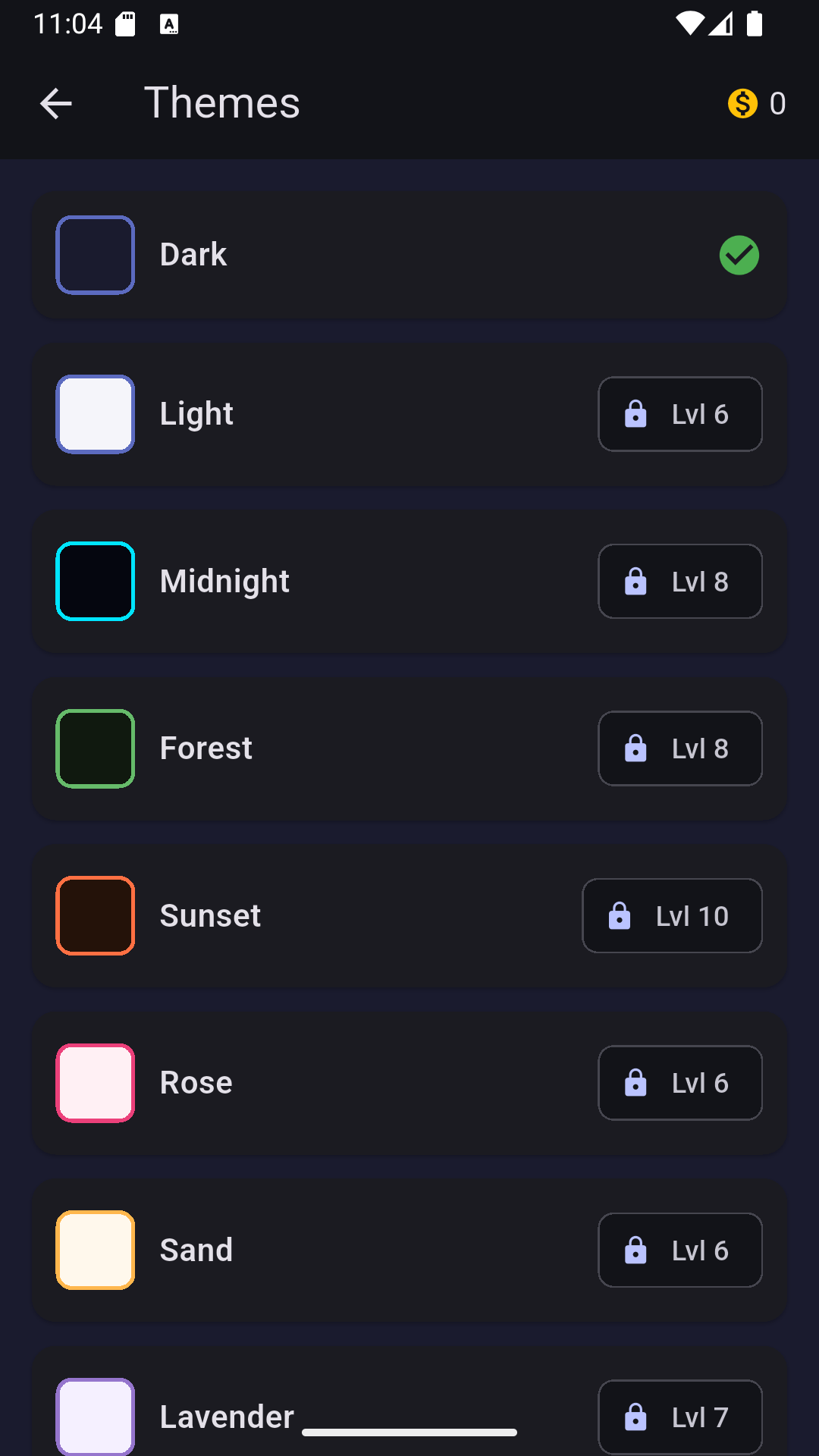
Task: Tap the lock icon on Light theme
Action: coord(635,414)
